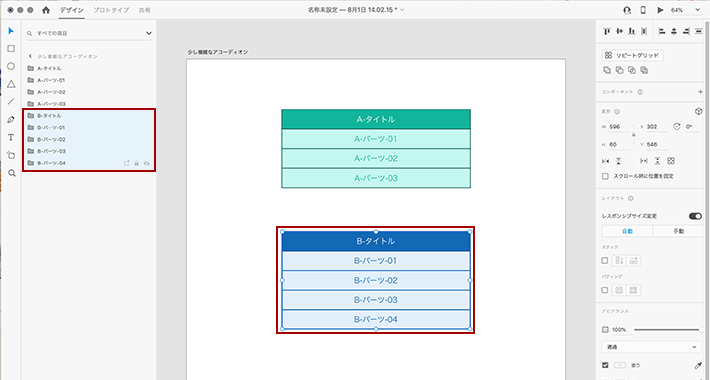The image size is (710, 380).
Task: Open the document title dropdown arrow
Action: click(403, 10)
